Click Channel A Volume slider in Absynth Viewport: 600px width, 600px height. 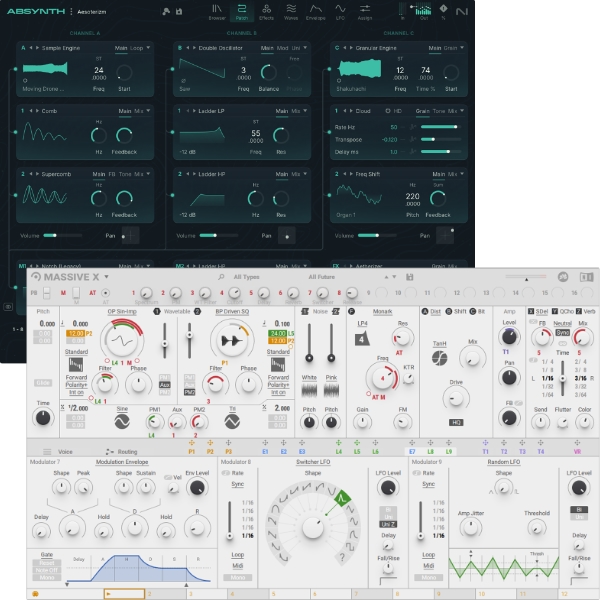click(x=62, y=235)
